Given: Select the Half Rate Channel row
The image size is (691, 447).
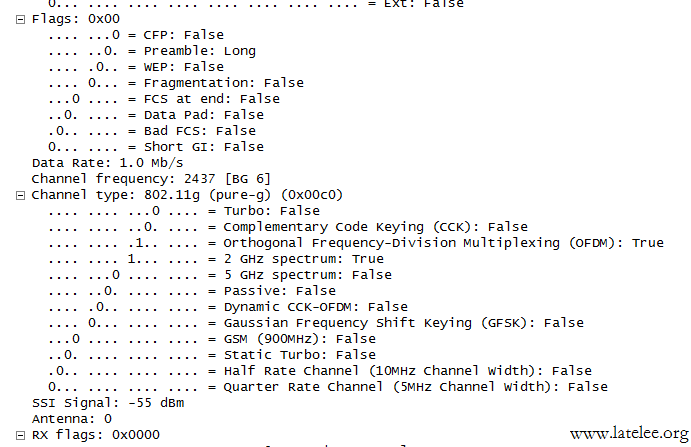Looking at the screenshot, I should (x=320, y=371).
